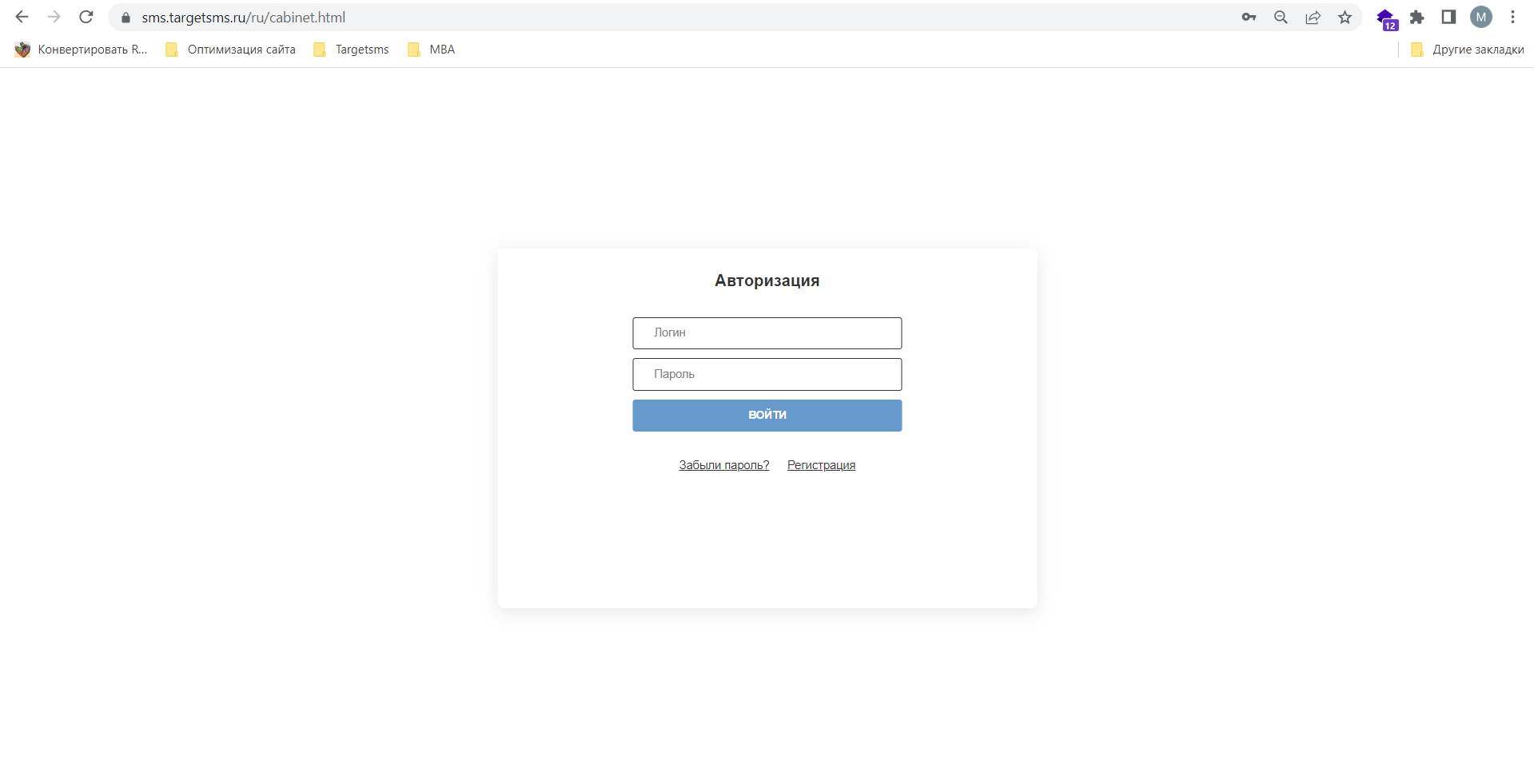1534x784 pixels.
Task: Open the Конвертировать R... bookmark
Action: point(82,50)
